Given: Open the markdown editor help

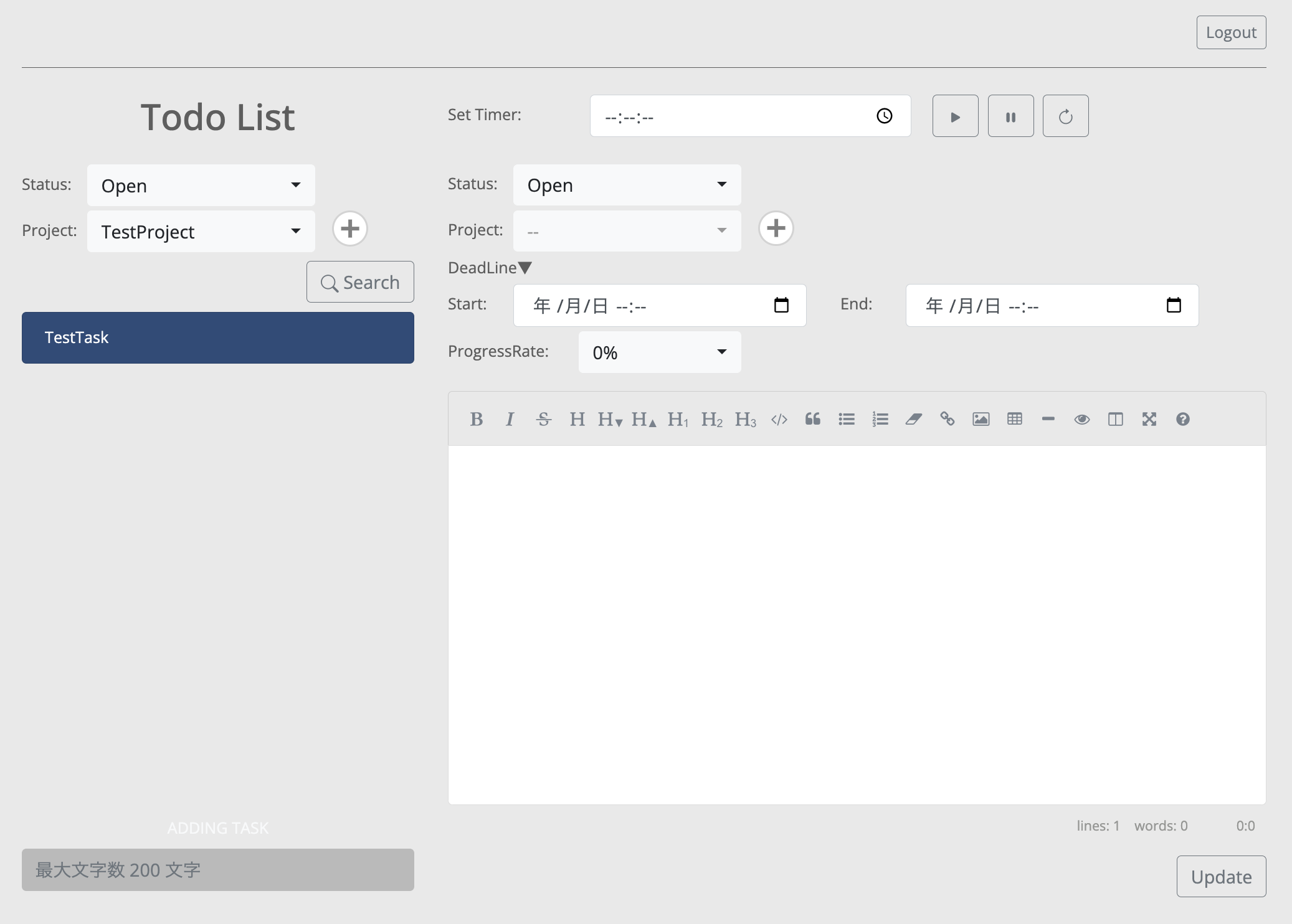Looking at the screenshot, I should click(1183, 418).
